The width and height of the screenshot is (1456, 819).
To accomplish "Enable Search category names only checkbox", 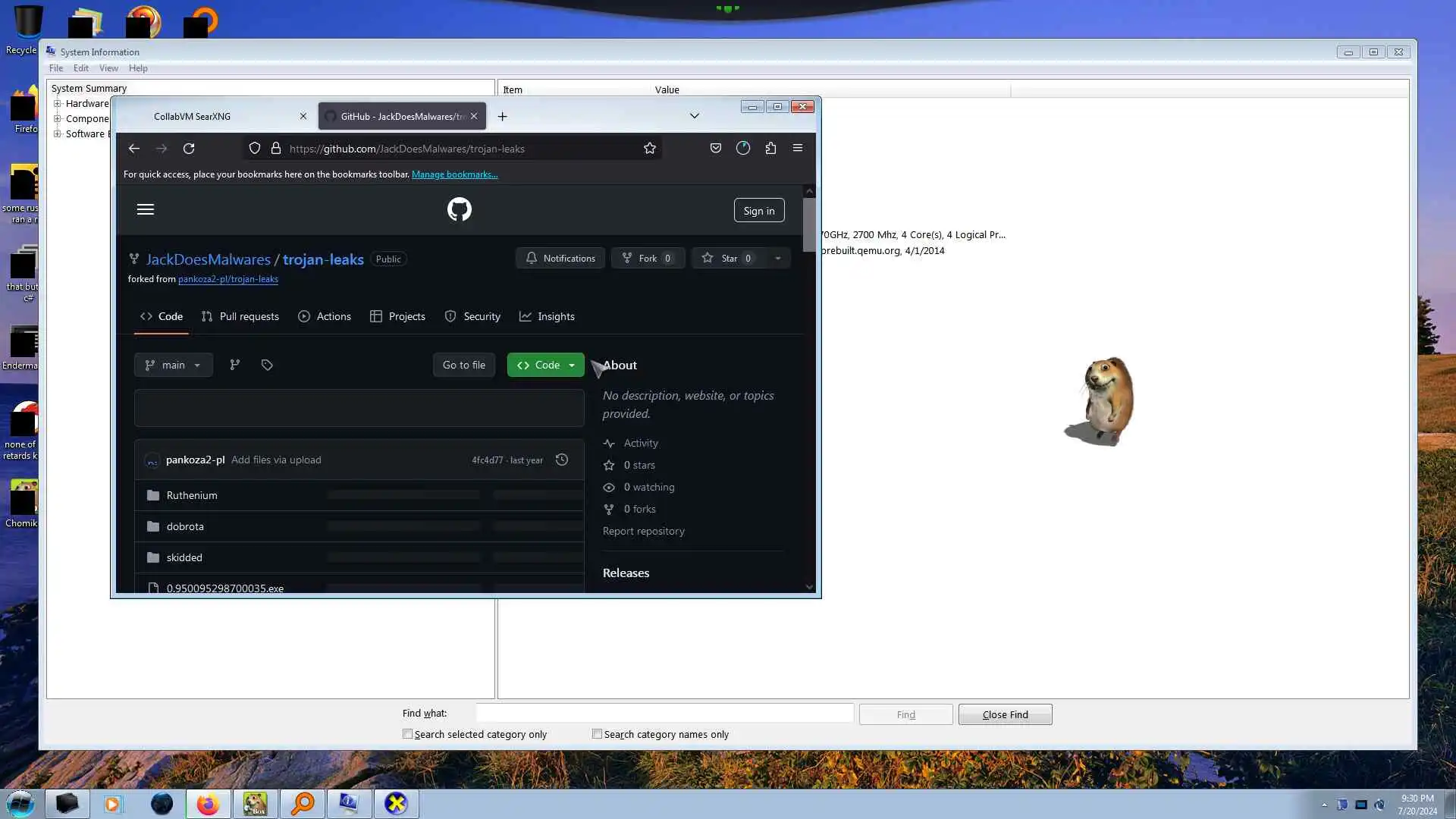I will click(598, 734).
